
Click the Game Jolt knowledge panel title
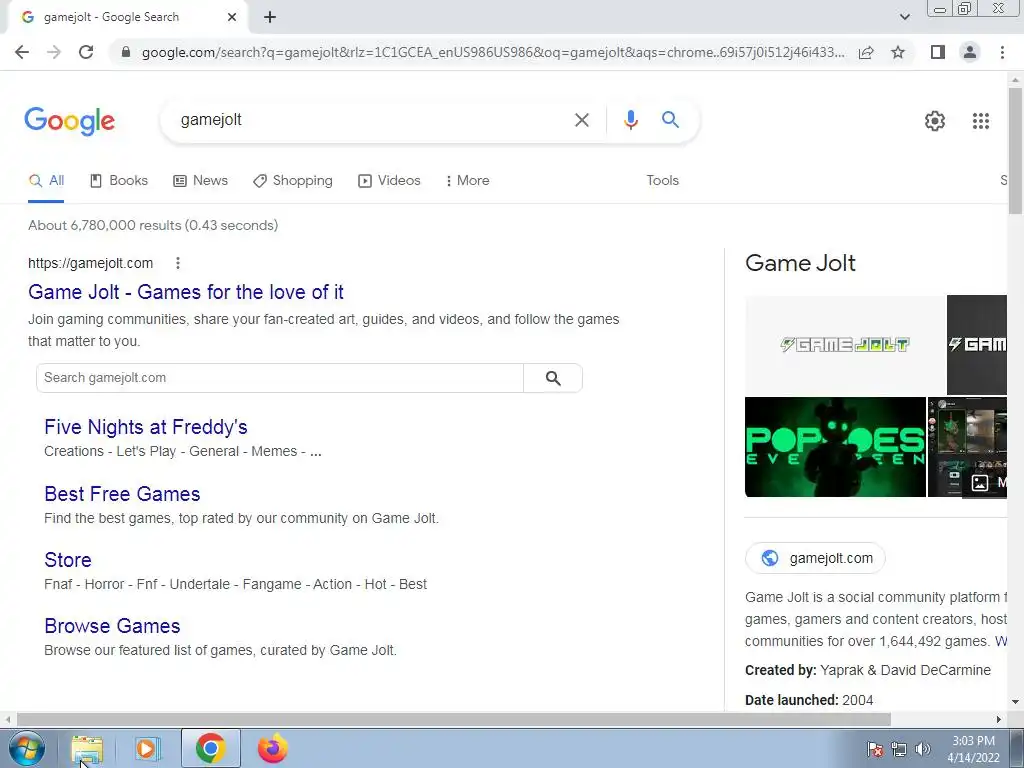click(800, 263)
